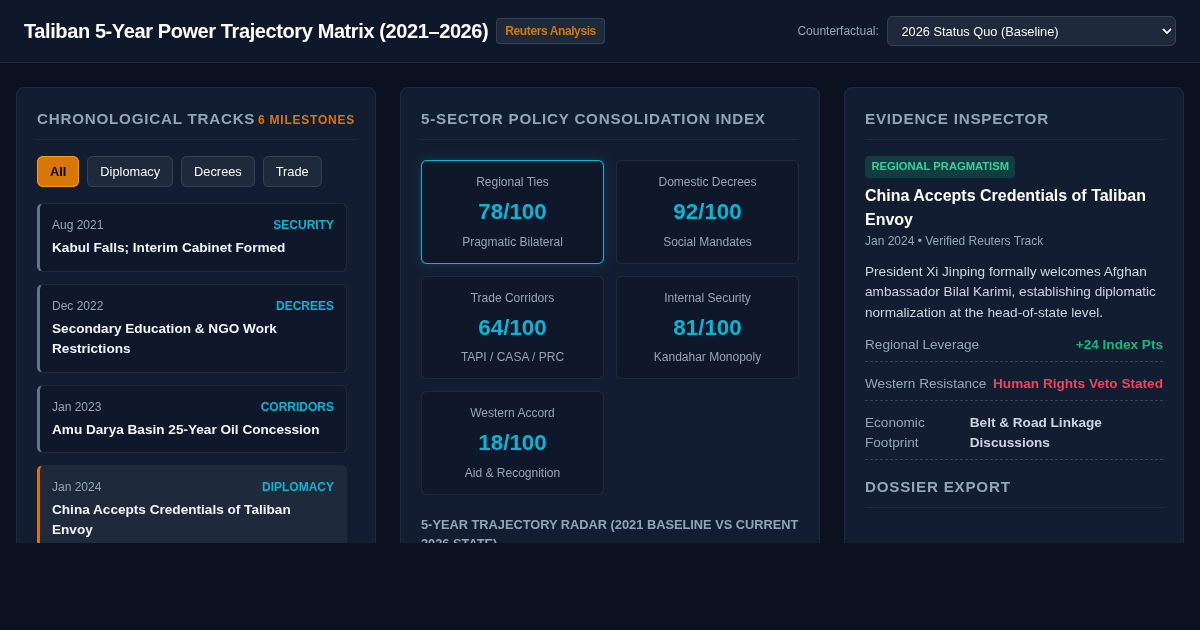Filter tracks by Decrees

(218, 171)
